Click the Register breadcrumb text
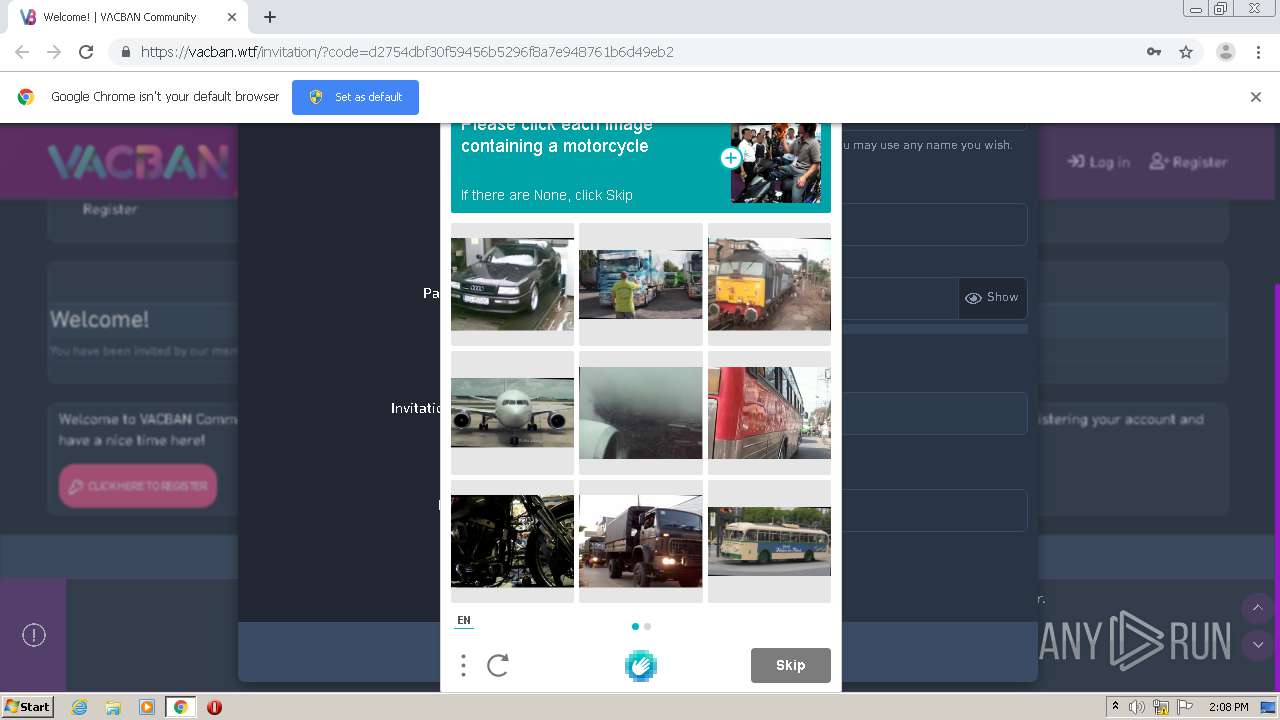Viewport: 1280px width, 720px height. 110,210
